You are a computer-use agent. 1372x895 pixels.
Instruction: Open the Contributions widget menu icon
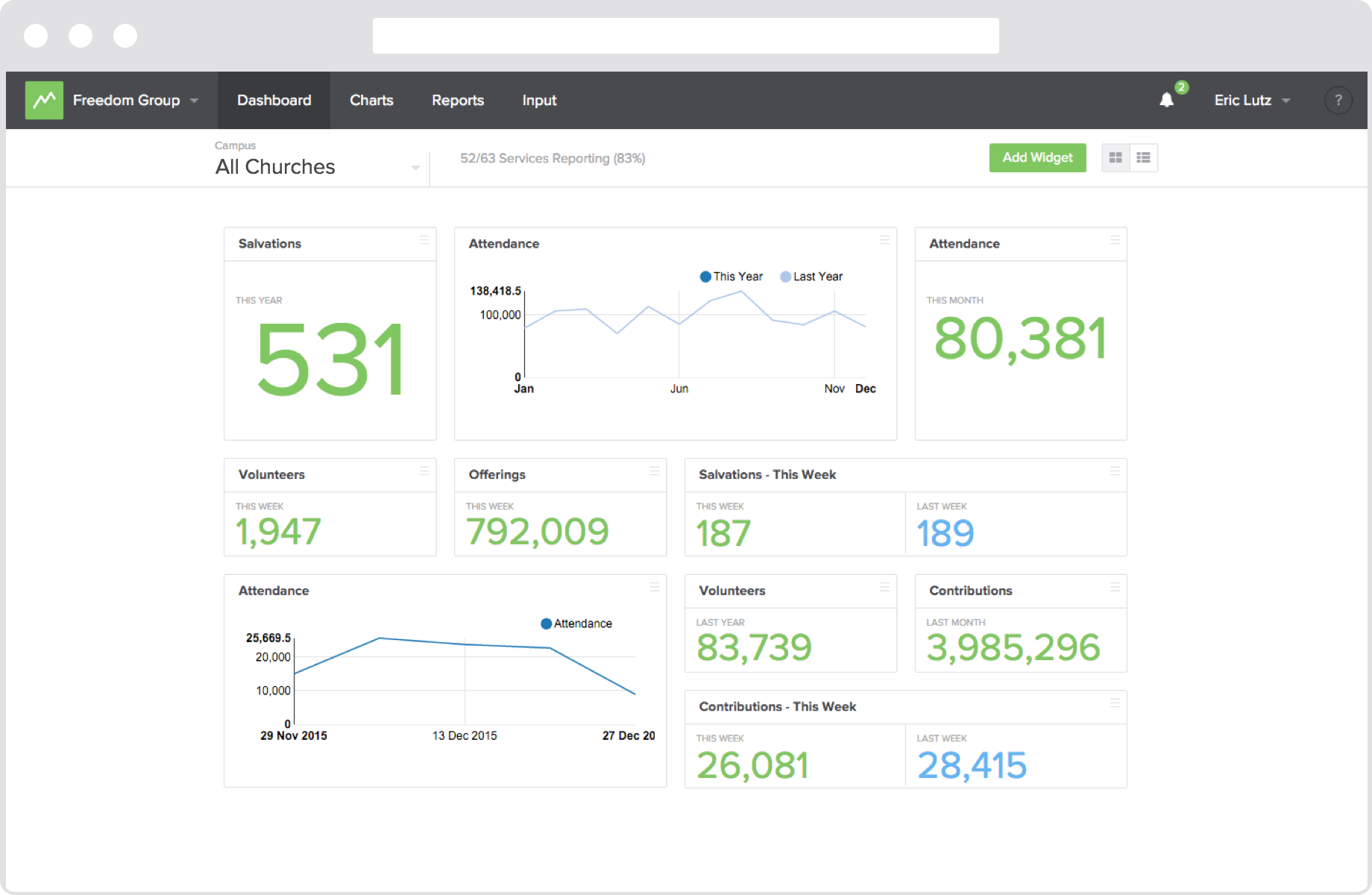point(1115,588)
